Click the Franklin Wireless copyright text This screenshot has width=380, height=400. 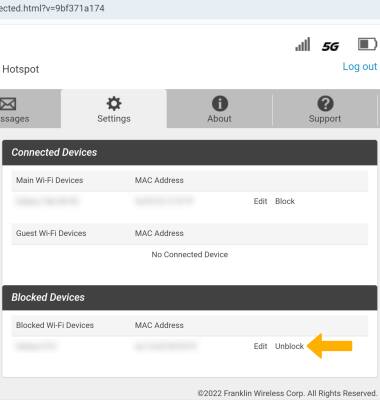point(287,393)
